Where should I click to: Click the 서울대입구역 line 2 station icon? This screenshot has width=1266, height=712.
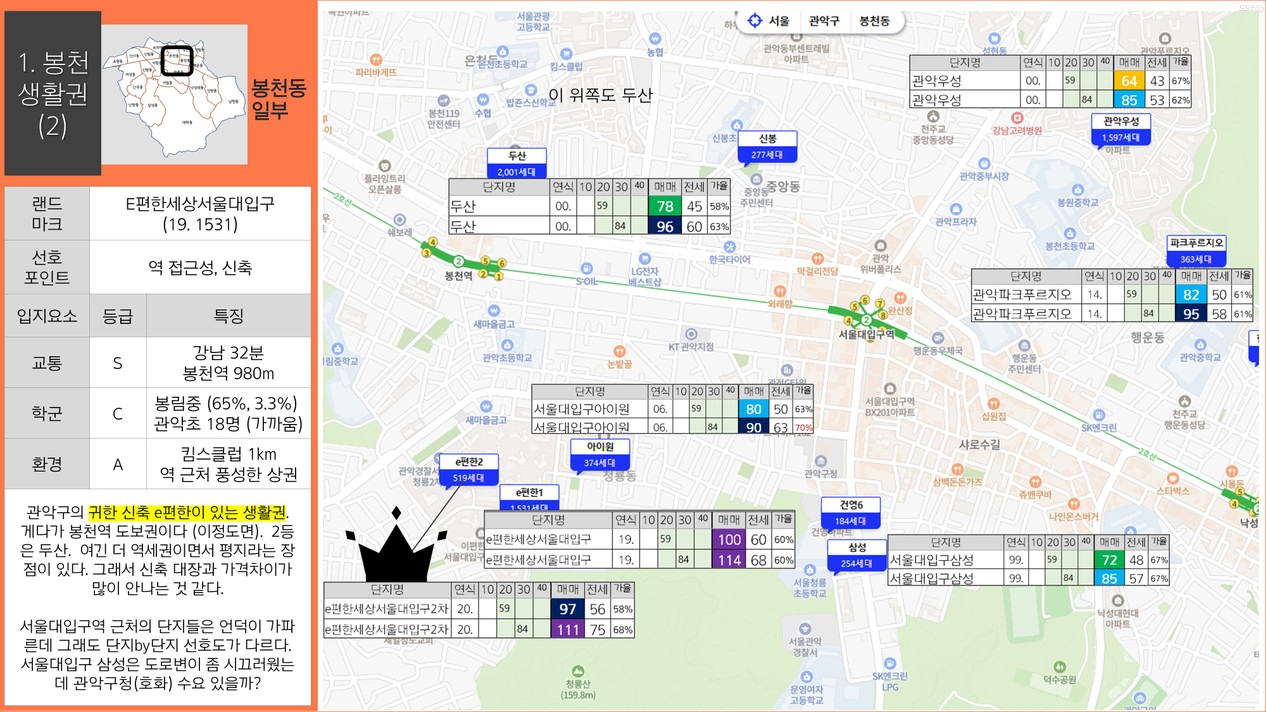867,319
